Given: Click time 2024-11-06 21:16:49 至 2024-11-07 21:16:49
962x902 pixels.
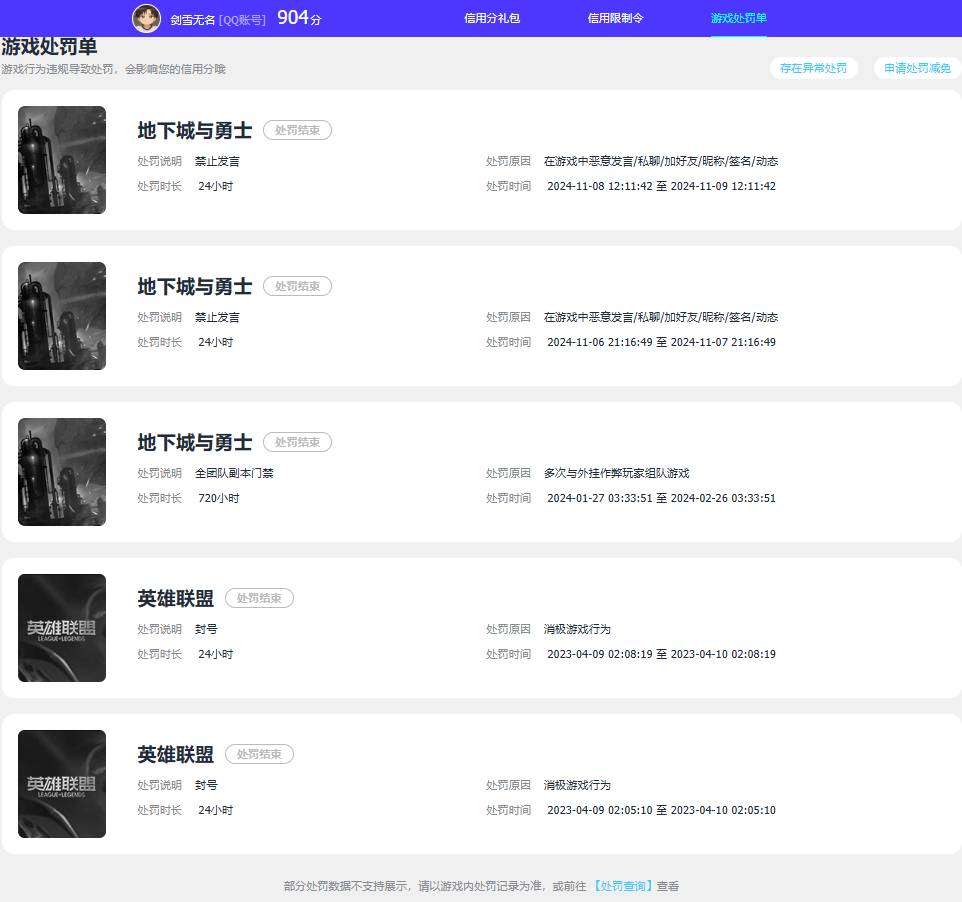Looking at the screenshot, I should tap(661, 342).
